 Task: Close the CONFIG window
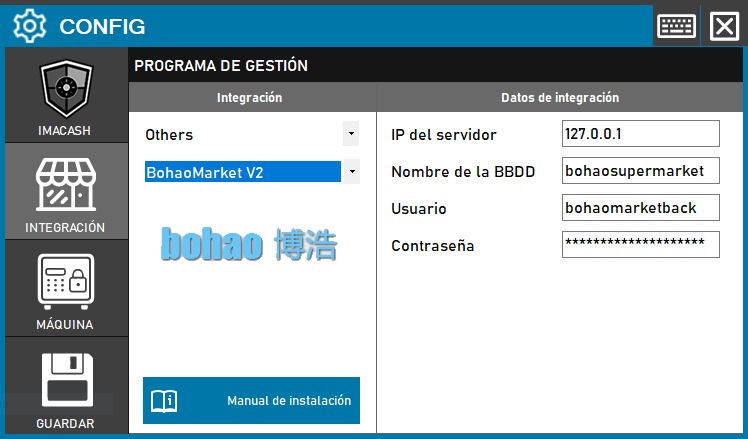(x=723, y=26)
